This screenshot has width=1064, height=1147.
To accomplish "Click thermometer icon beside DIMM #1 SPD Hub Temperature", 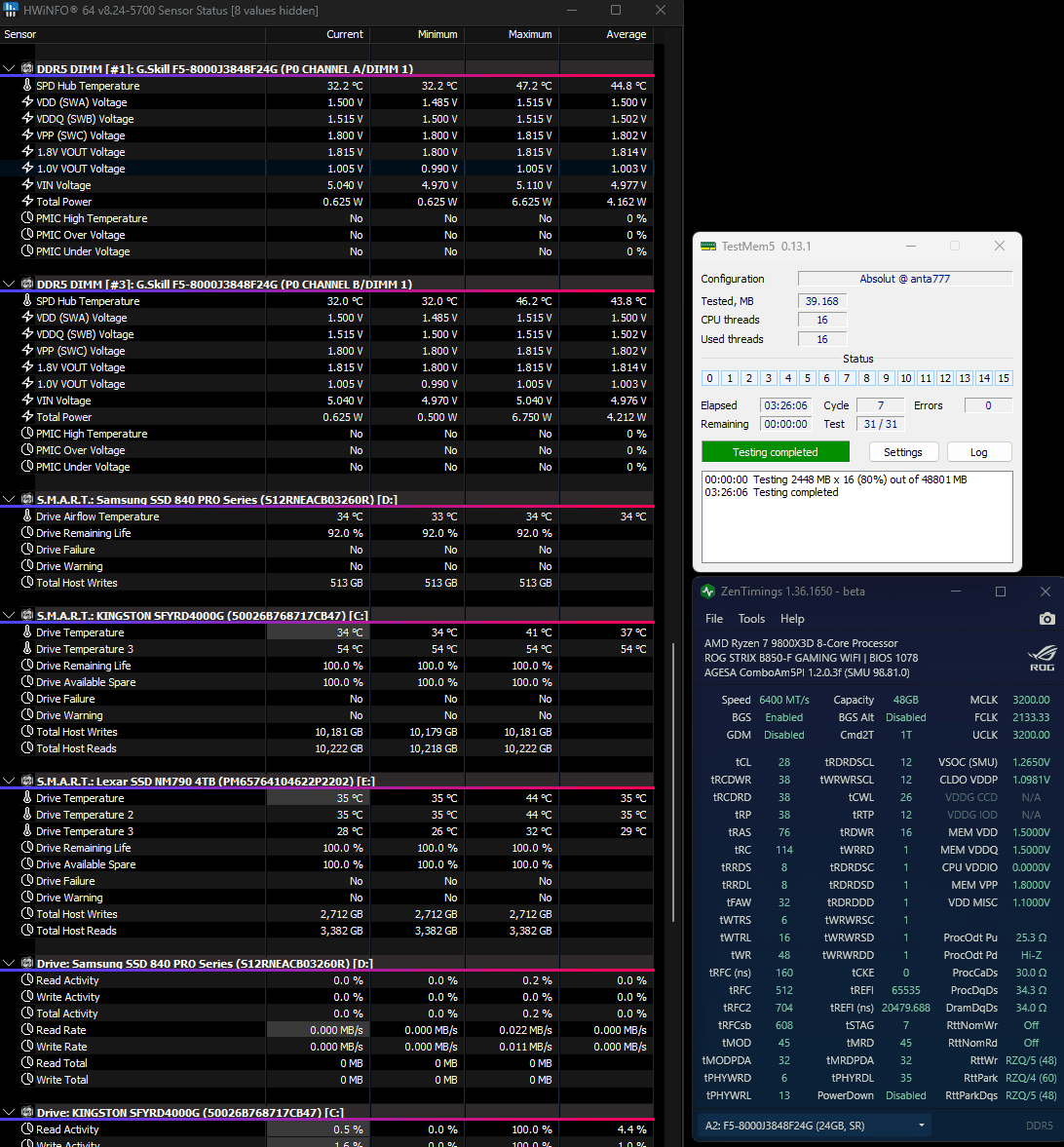I will click(x=27, y=86).
